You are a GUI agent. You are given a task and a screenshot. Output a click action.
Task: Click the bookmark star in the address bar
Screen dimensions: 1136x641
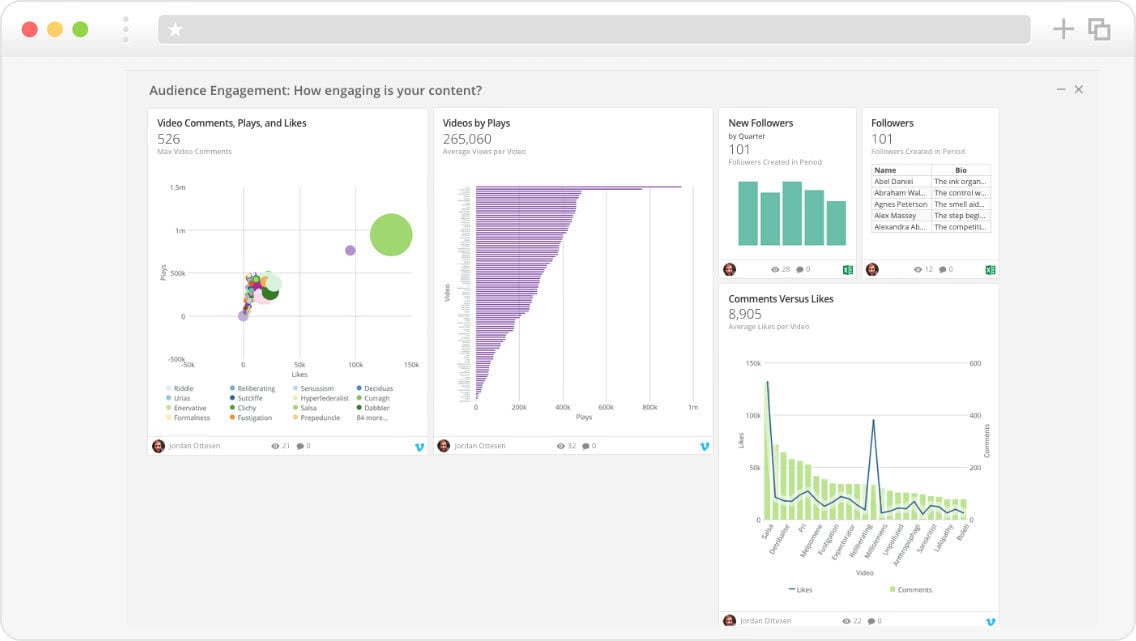pyautogui.click(x=175, y=28)
